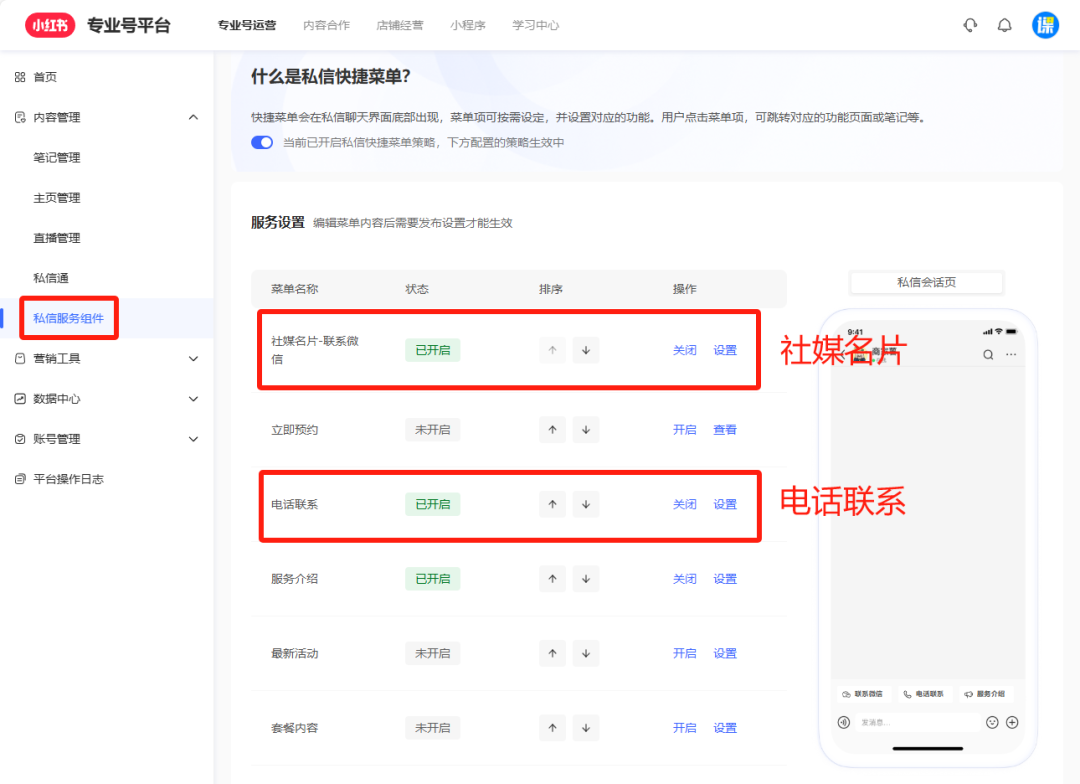Open the customer service headset icon
This screenshot has height=784, width=1080.
coord(969,24)
